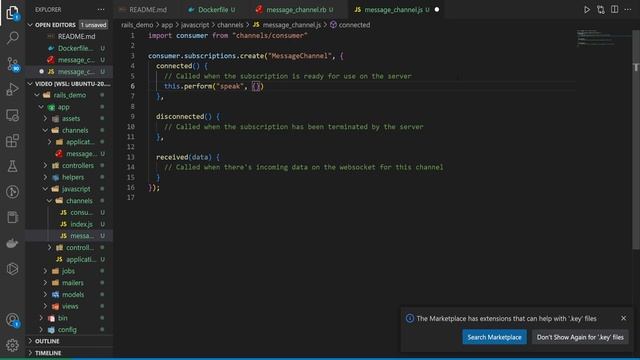The width and height of the screenshot is (640, 360).
Task: Open the Accounts icon in activity bar
Action: click(x=13, y=320)
